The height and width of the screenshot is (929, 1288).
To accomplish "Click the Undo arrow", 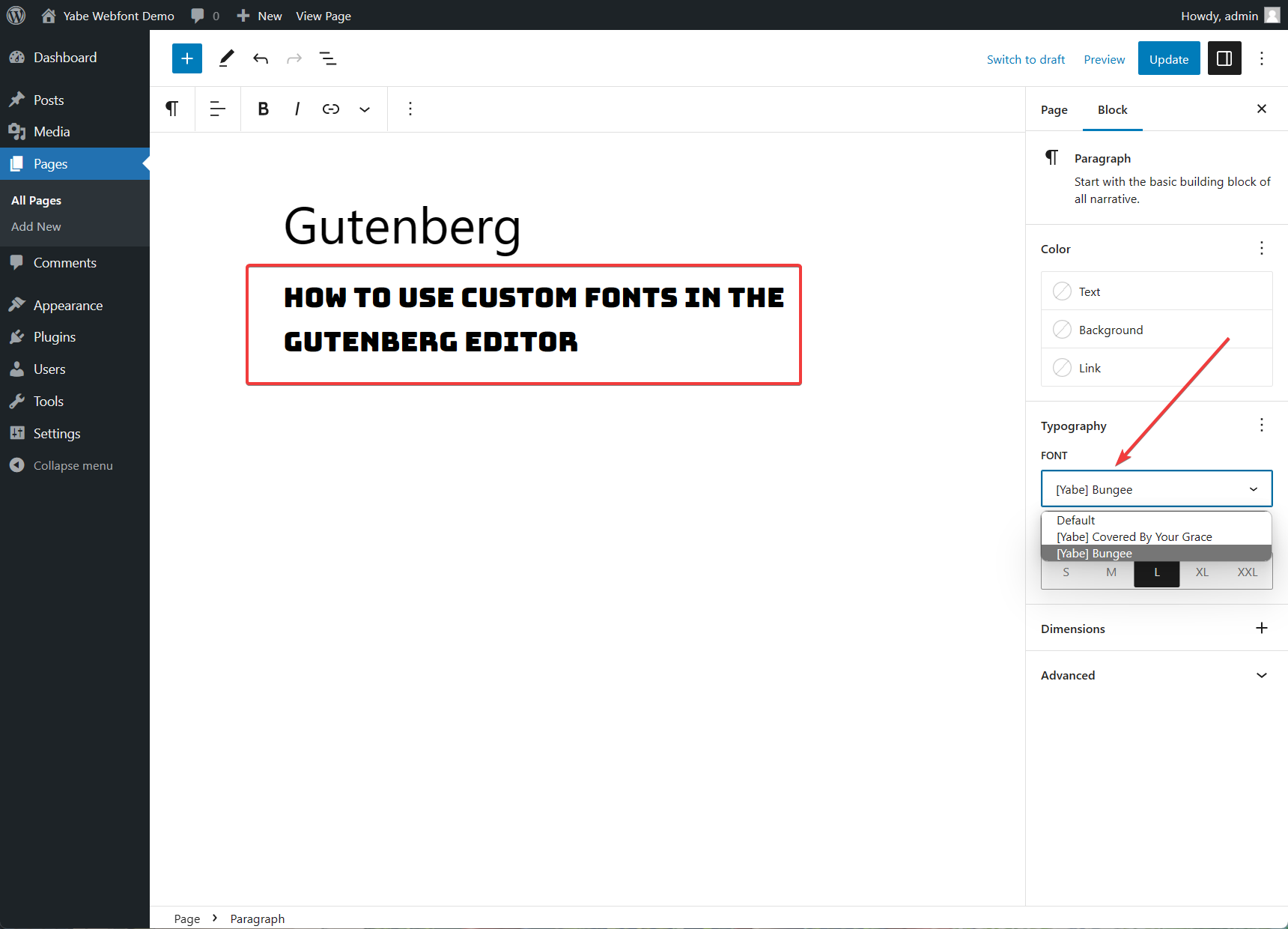I will 261,58.
